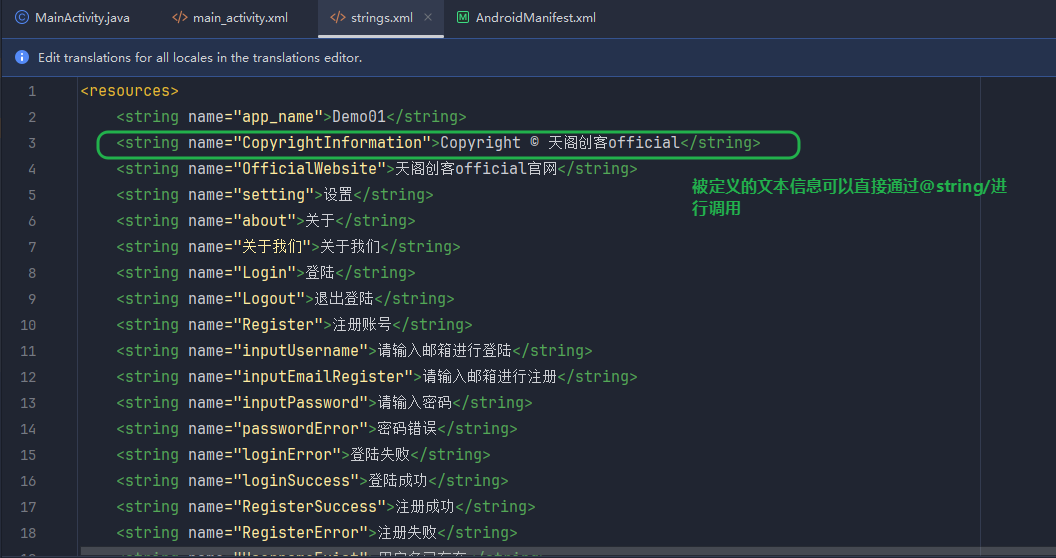Click line number 1 in the gutter
This screenshot has width=1056, height=558.
pyautogui.click(x=32, y=91)
